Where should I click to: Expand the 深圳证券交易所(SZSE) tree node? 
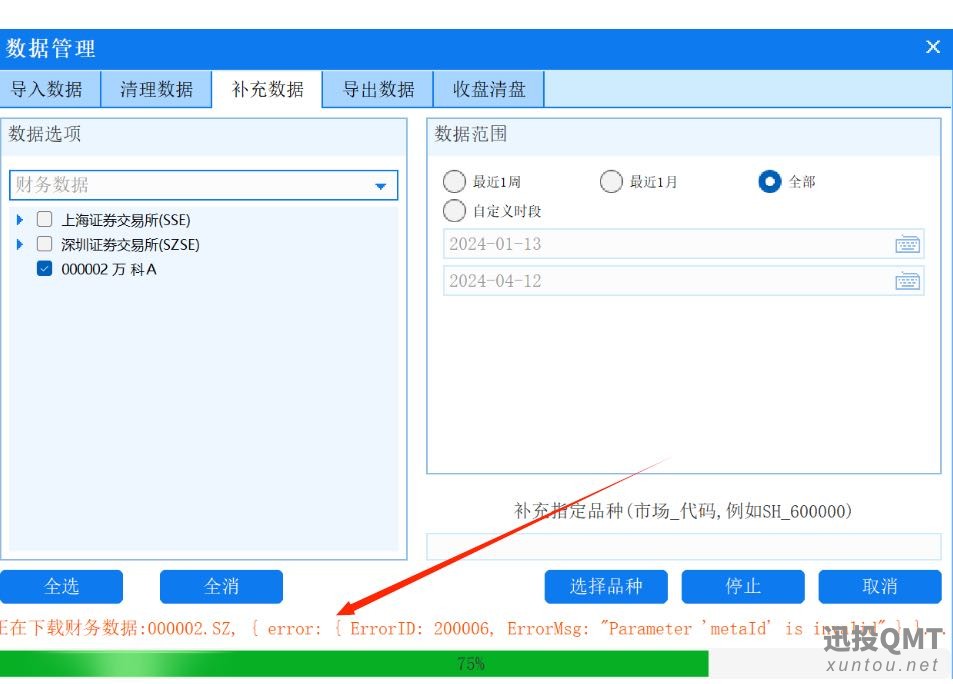click(x=19, y=244)
